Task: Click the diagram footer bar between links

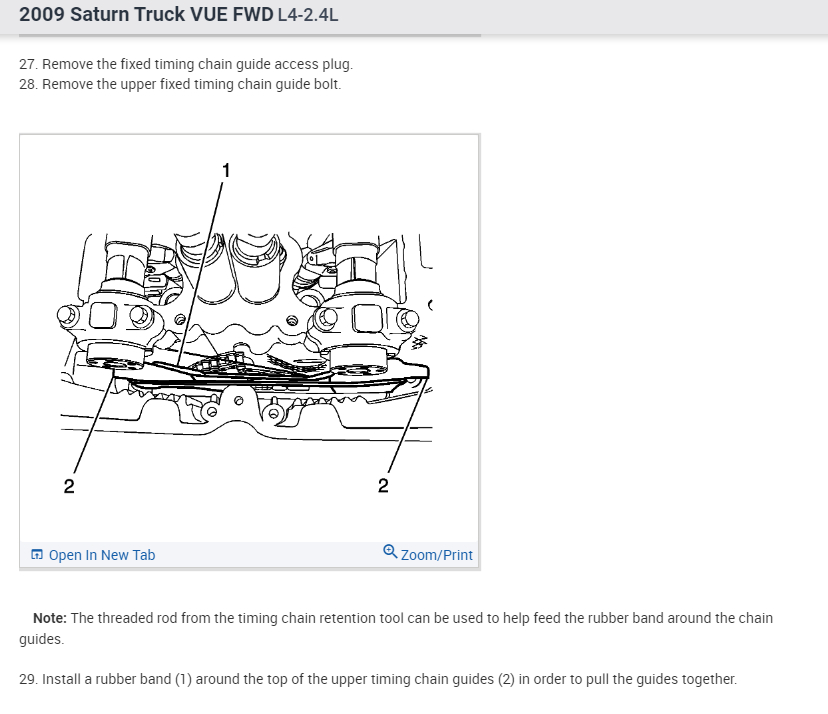Action: click(x=269, y=555)
